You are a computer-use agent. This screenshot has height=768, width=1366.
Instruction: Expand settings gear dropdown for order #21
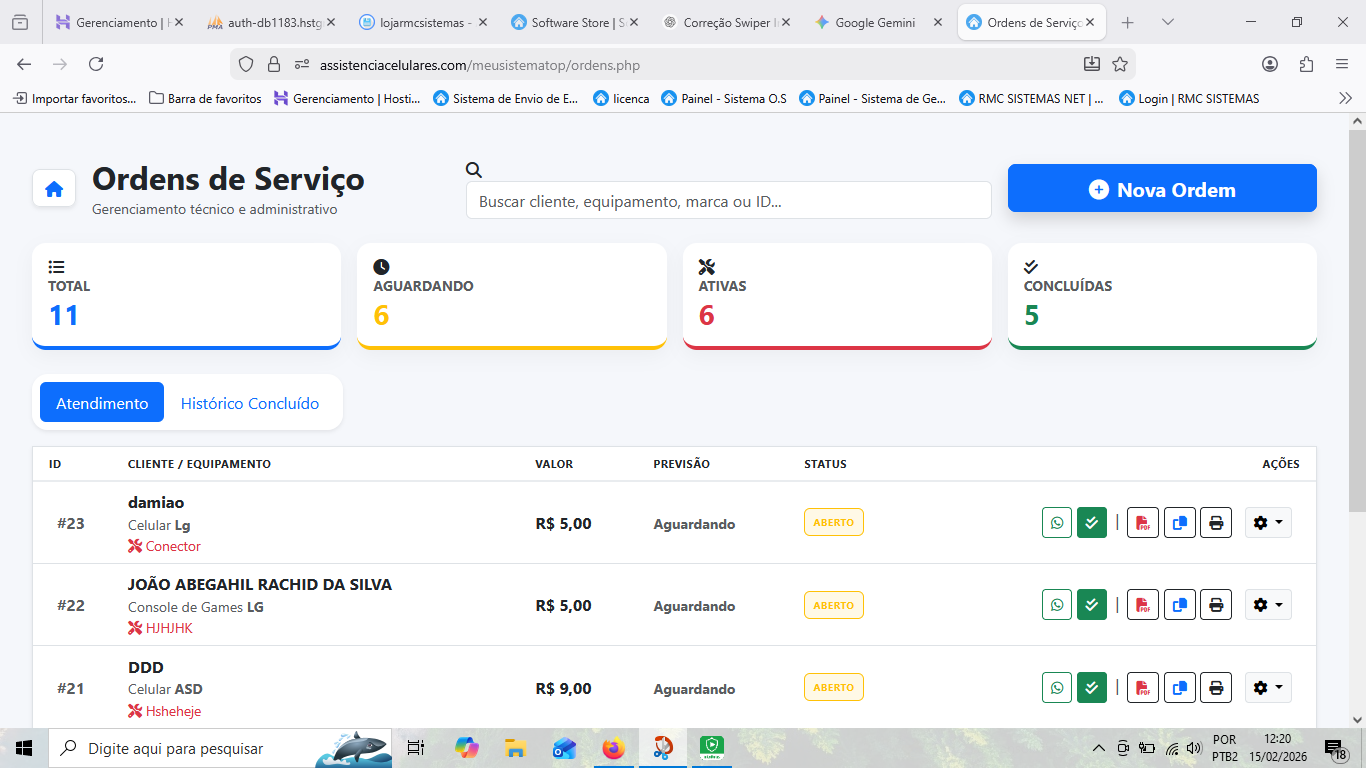pyautogui.click(x=1268, y=688)
